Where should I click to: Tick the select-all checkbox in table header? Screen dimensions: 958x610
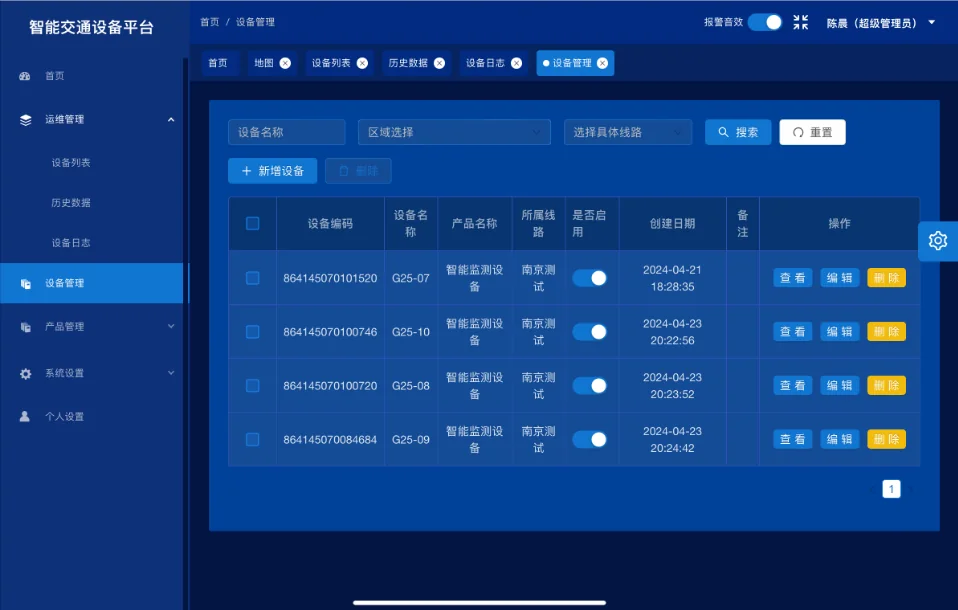(x=252, y=224)
